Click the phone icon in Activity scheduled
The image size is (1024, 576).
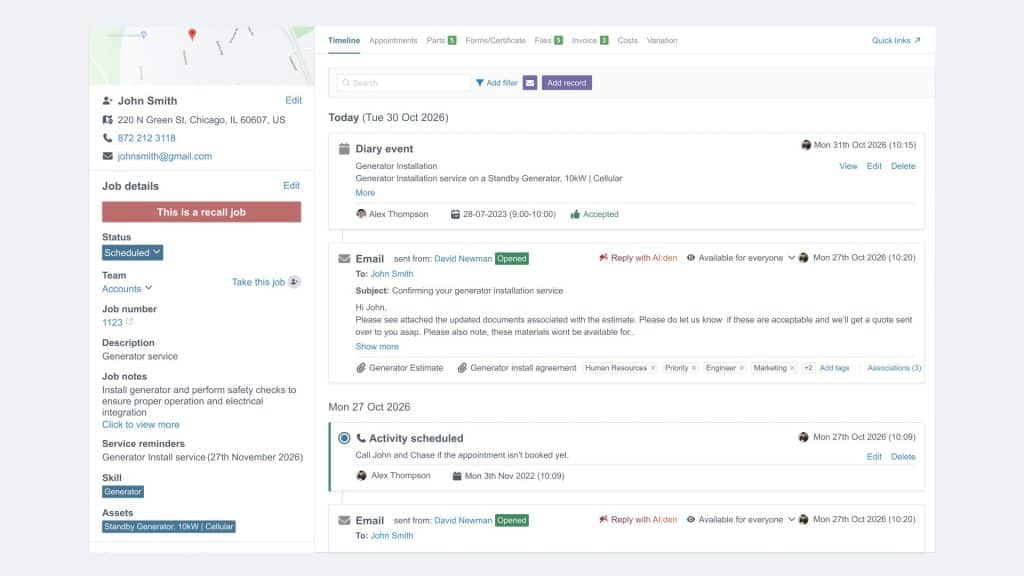pyautogui.click(x=360, y=438)
